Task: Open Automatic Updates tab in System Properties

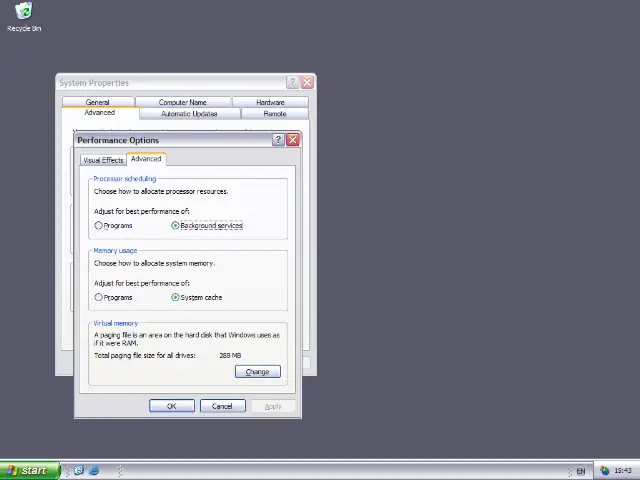Action: pos(189,114)
